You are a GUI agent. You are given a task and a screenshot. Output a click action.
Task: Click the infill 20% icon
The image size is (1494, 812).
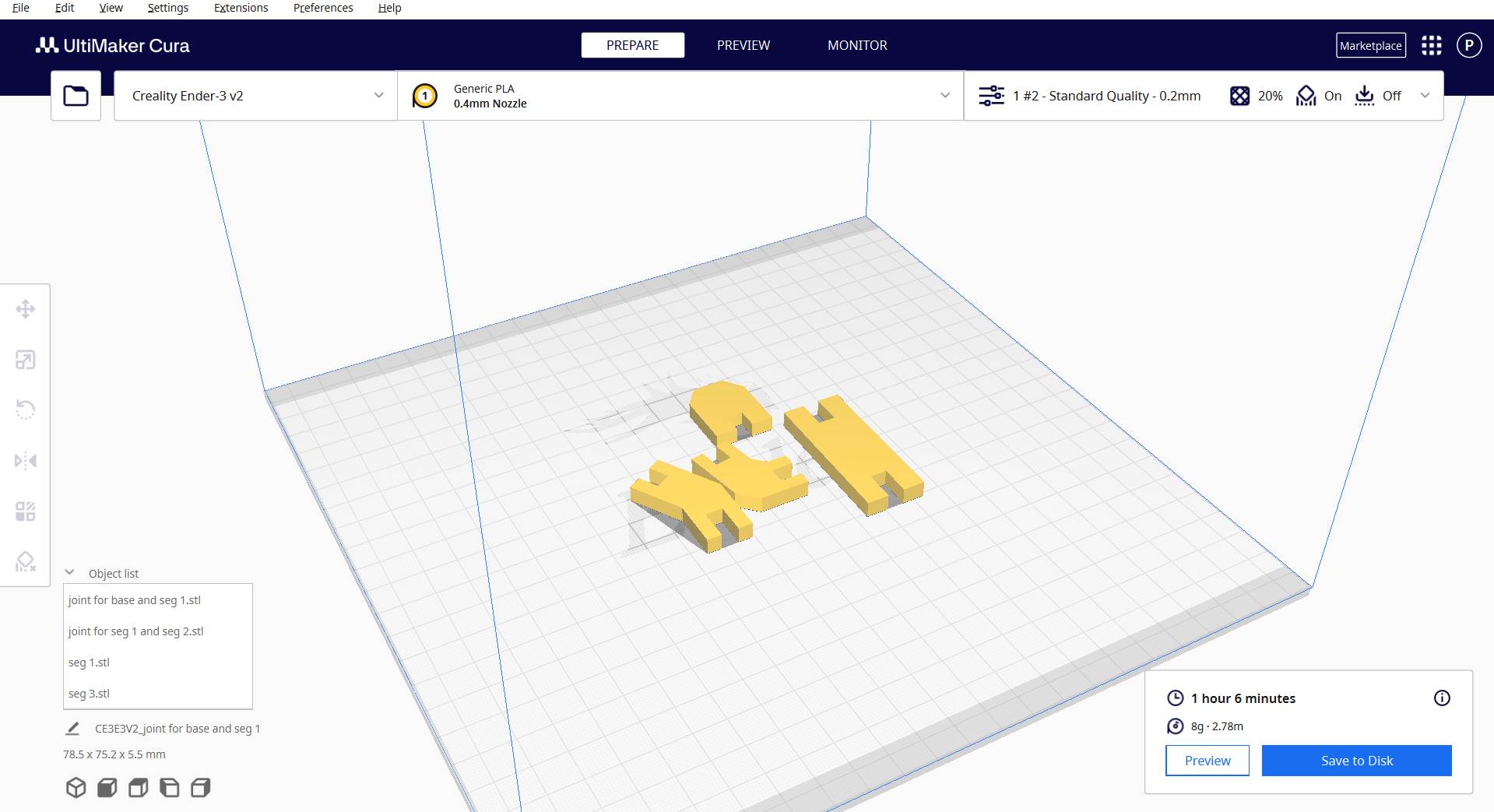point(1239,96)
